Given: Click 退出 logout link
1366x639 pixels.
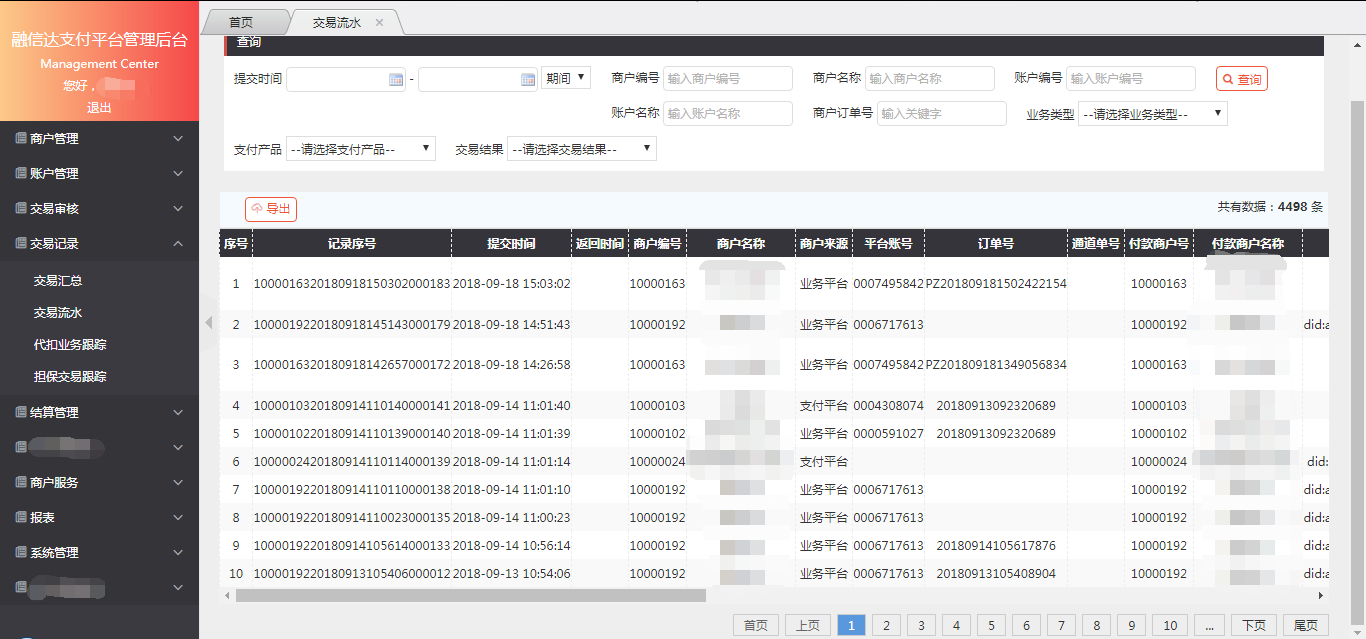Looking at the screenshot, I should [99, 108].
